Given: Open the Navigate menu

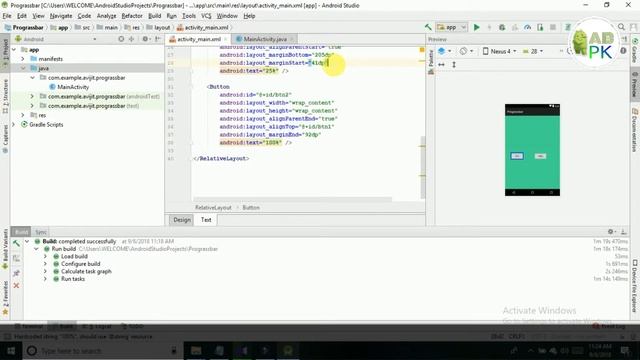Looking at the screenshot, I should tap(61, 16).
